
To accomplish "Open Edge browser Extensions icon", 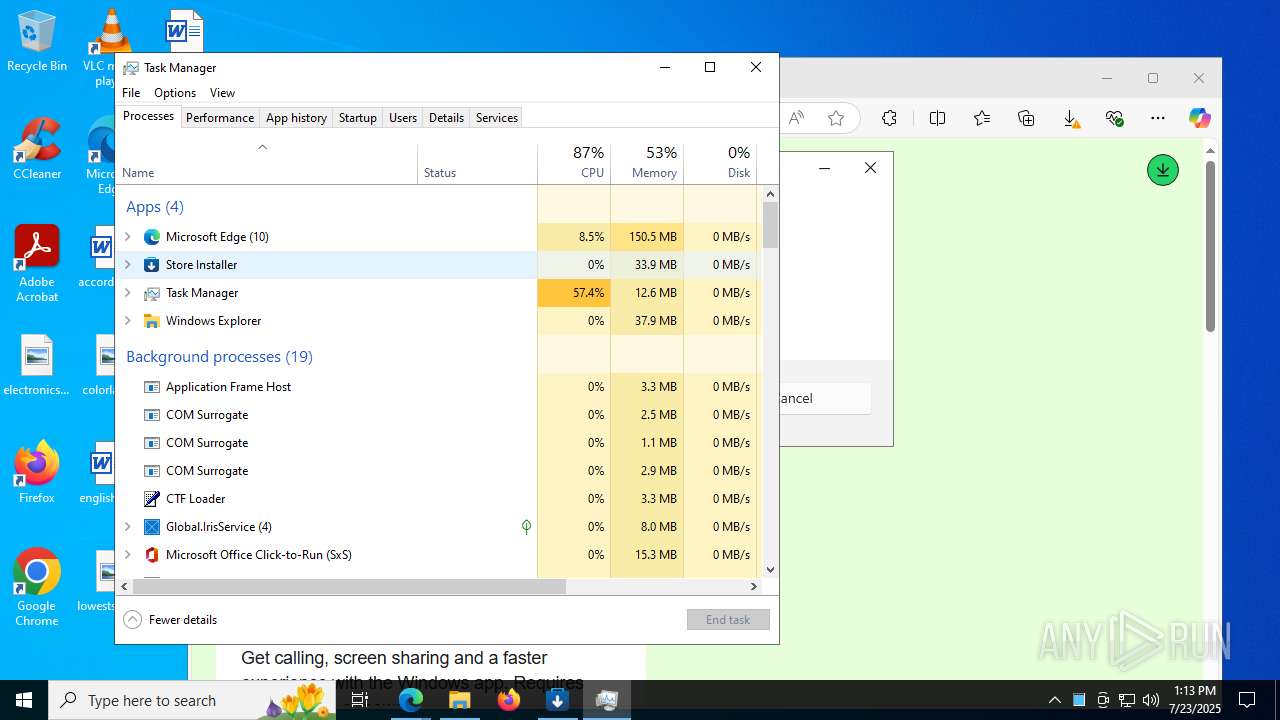I will 889,118.
